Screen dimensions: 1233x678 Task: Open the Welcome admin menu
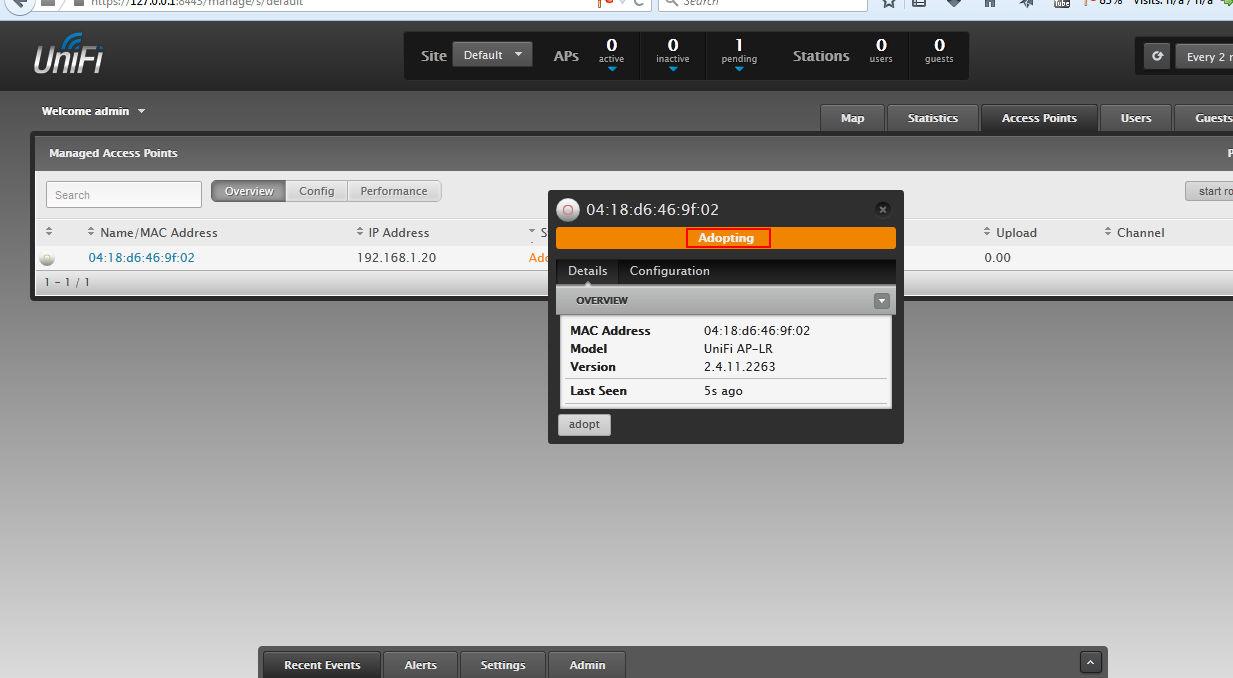click(x=93, y=111)
